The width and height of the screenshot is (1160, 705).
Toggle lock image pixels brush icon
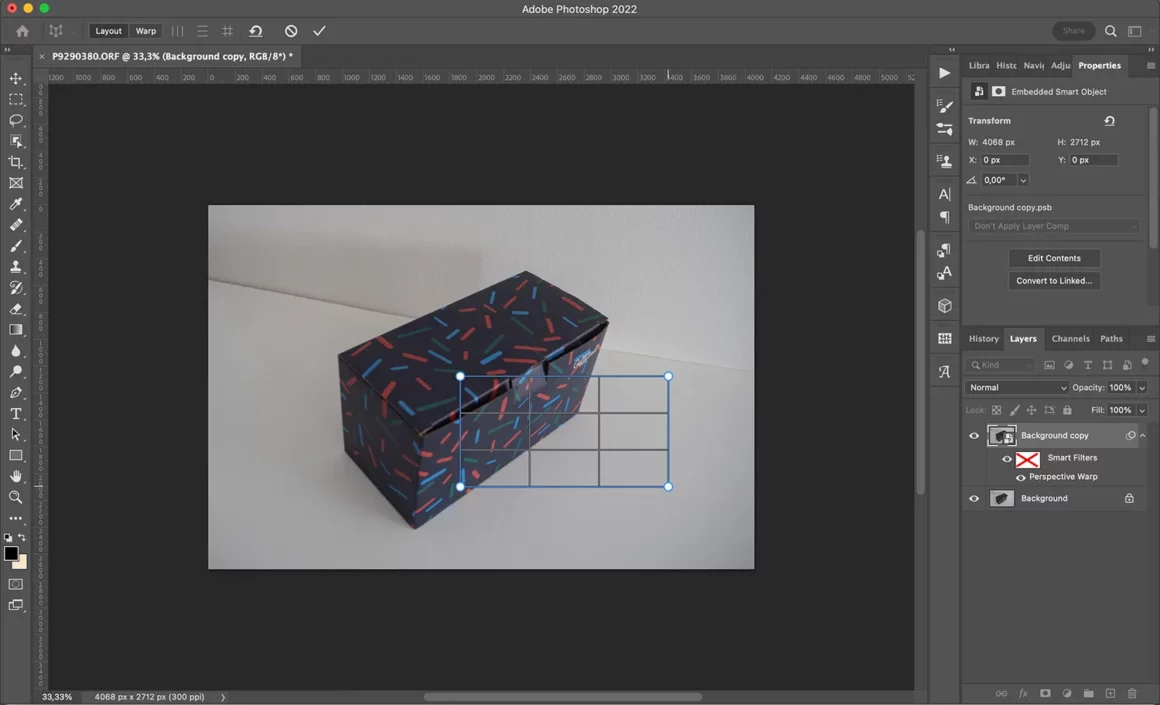1014,410
